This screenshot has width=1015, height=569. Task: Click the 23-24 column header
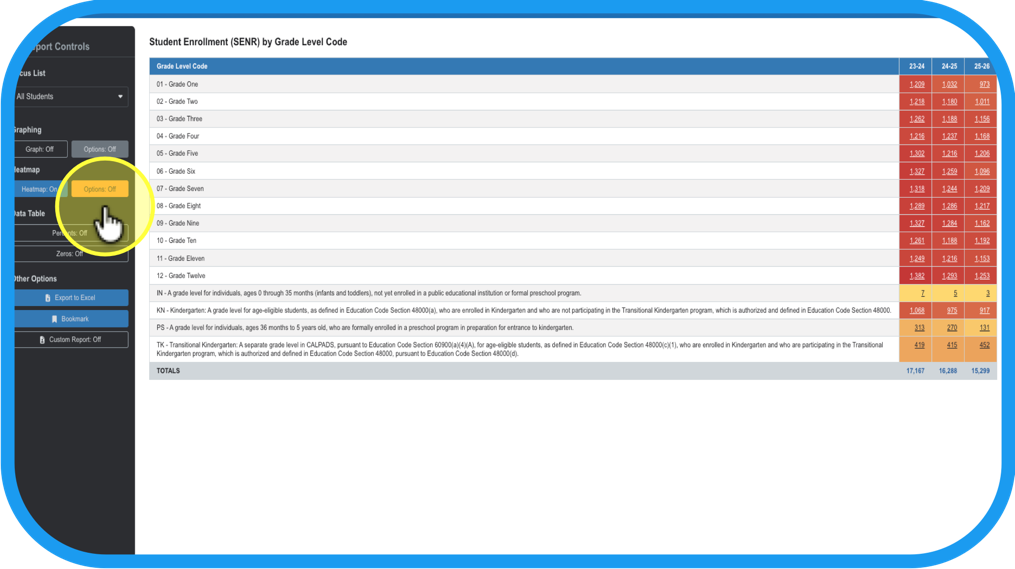[x=916, y=66]
